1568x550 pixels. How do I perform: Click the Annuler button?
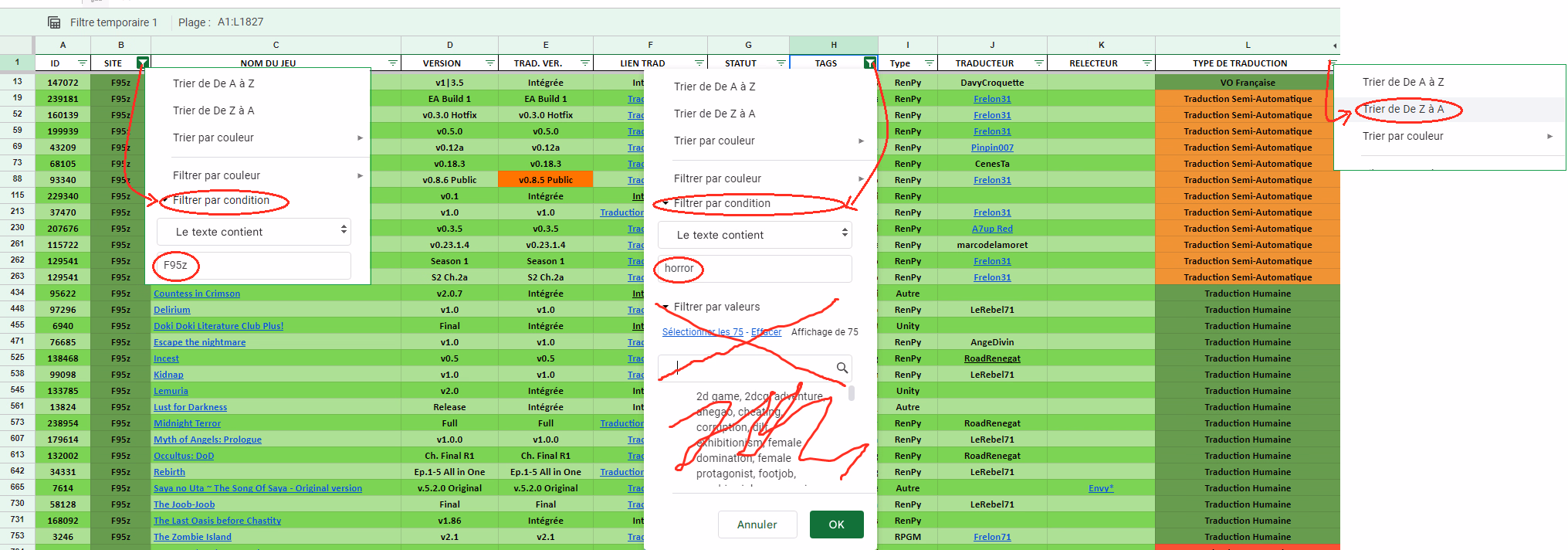pyautogui.click(x=757, y=525)
